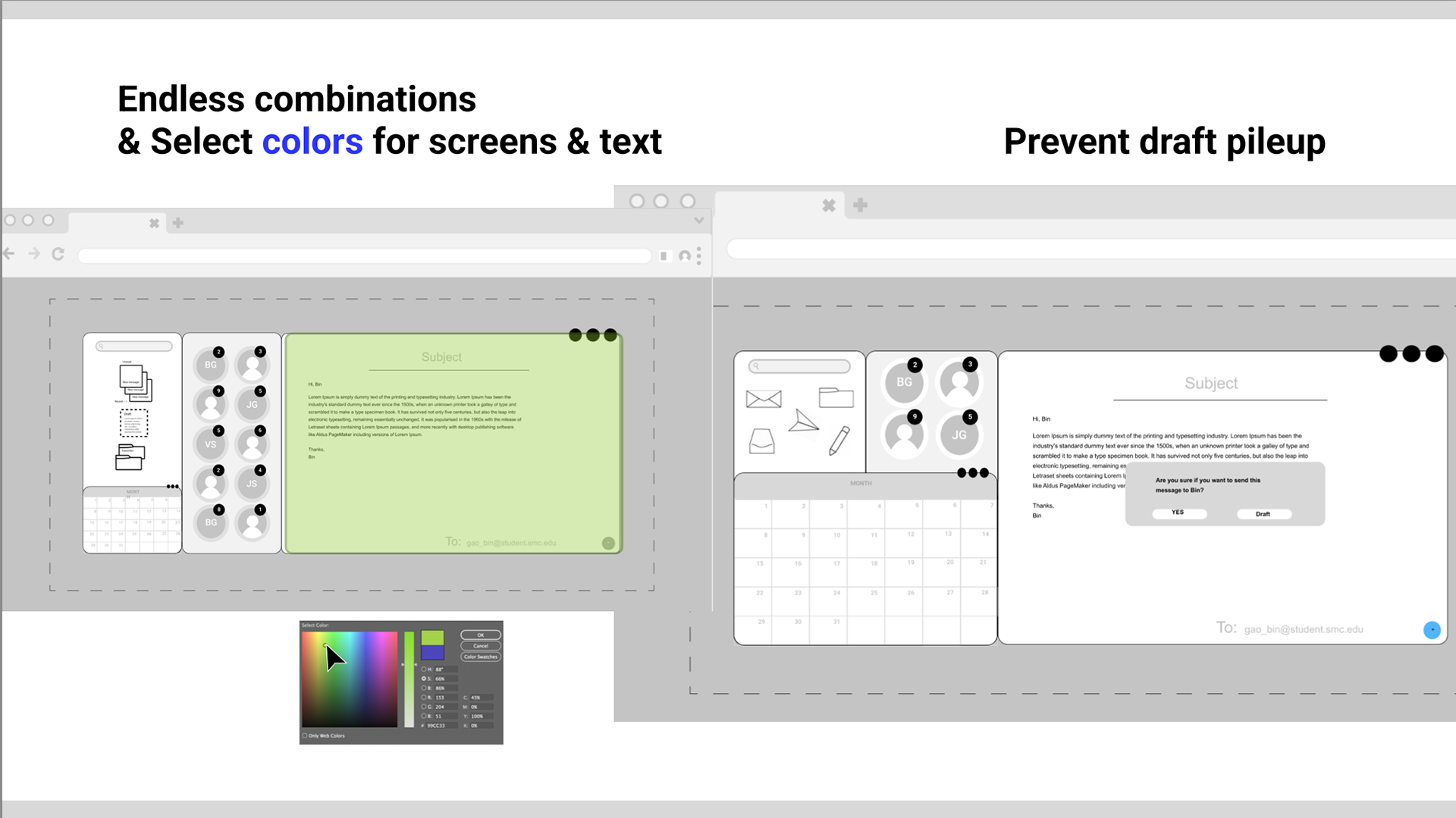Select anonymous contact with badge 1

pyautogui.click(x=252, y=522)
